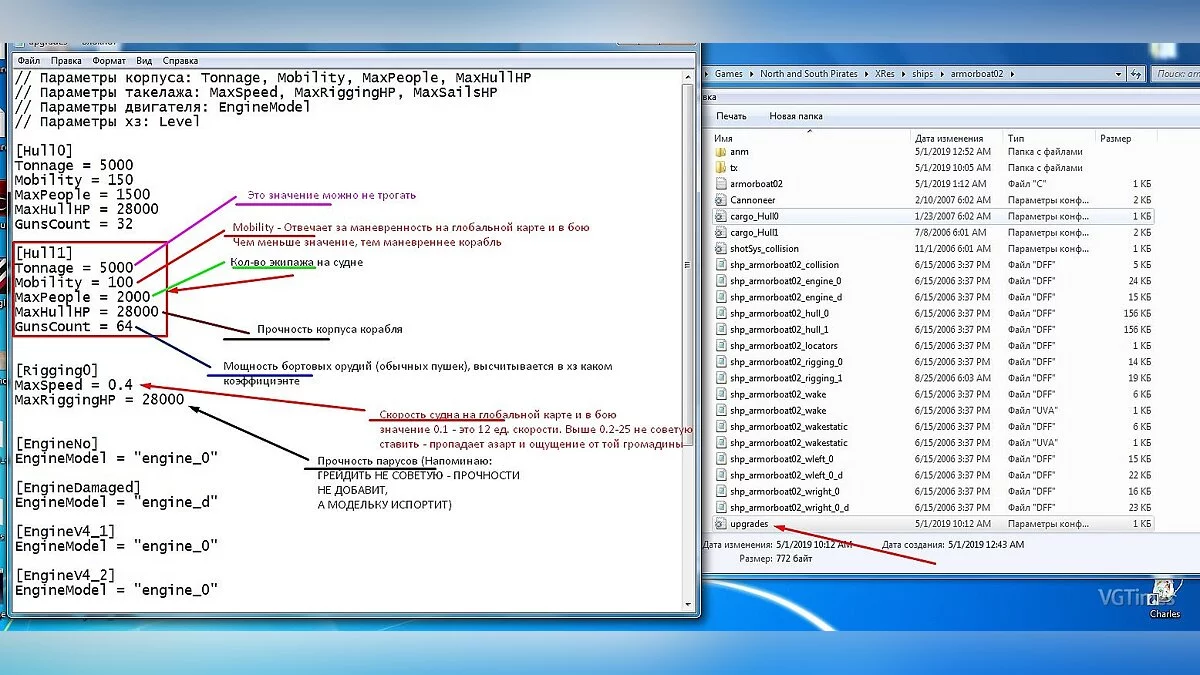The width and height of the screenshot is (1200, 675).
Task: Click the tx folder icon in Explorer
Action: [x=720, y=168]
